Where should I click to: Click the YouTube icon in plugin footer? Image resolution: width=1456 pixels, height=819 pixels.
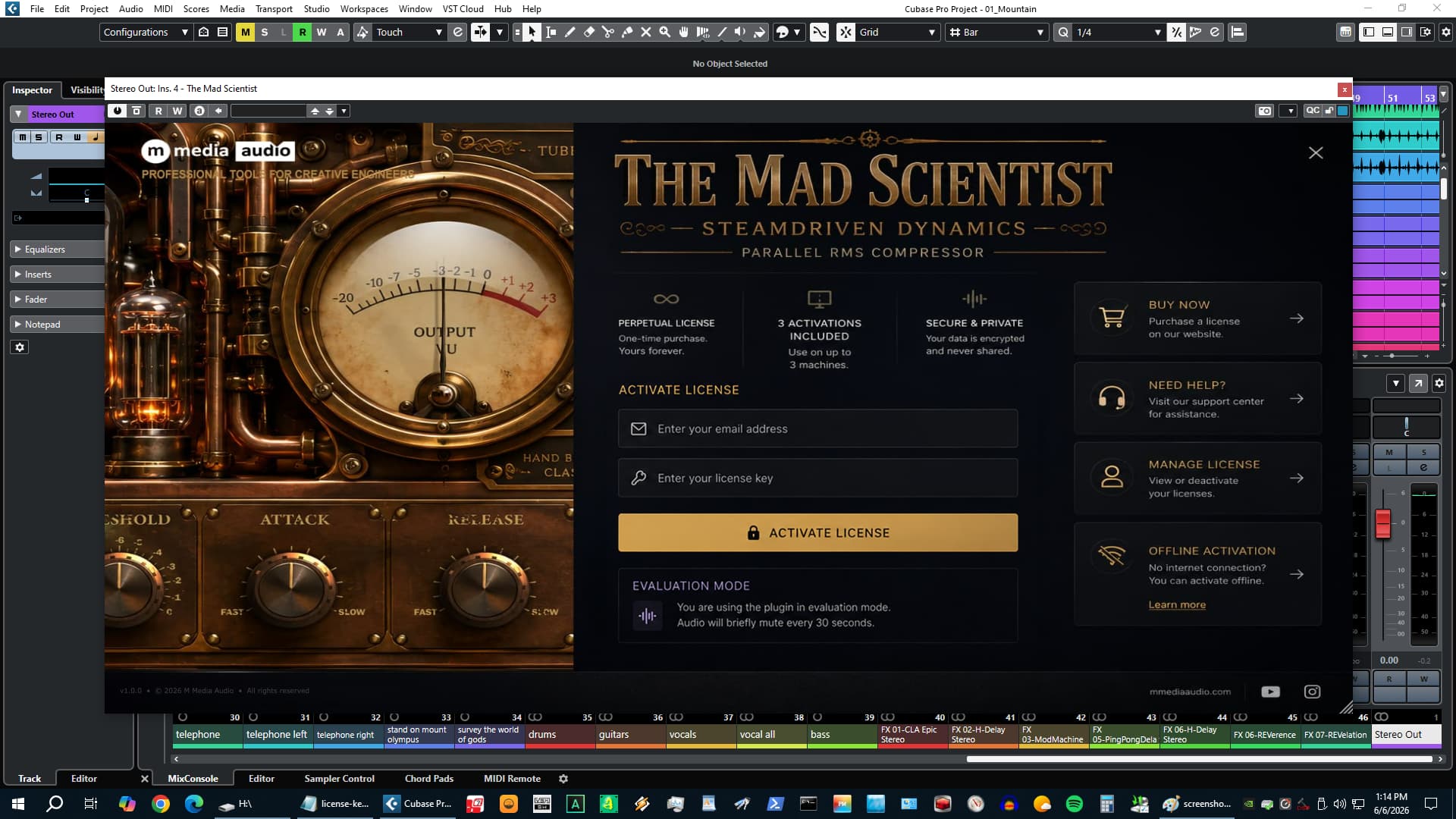click(x=1270, y=692)
